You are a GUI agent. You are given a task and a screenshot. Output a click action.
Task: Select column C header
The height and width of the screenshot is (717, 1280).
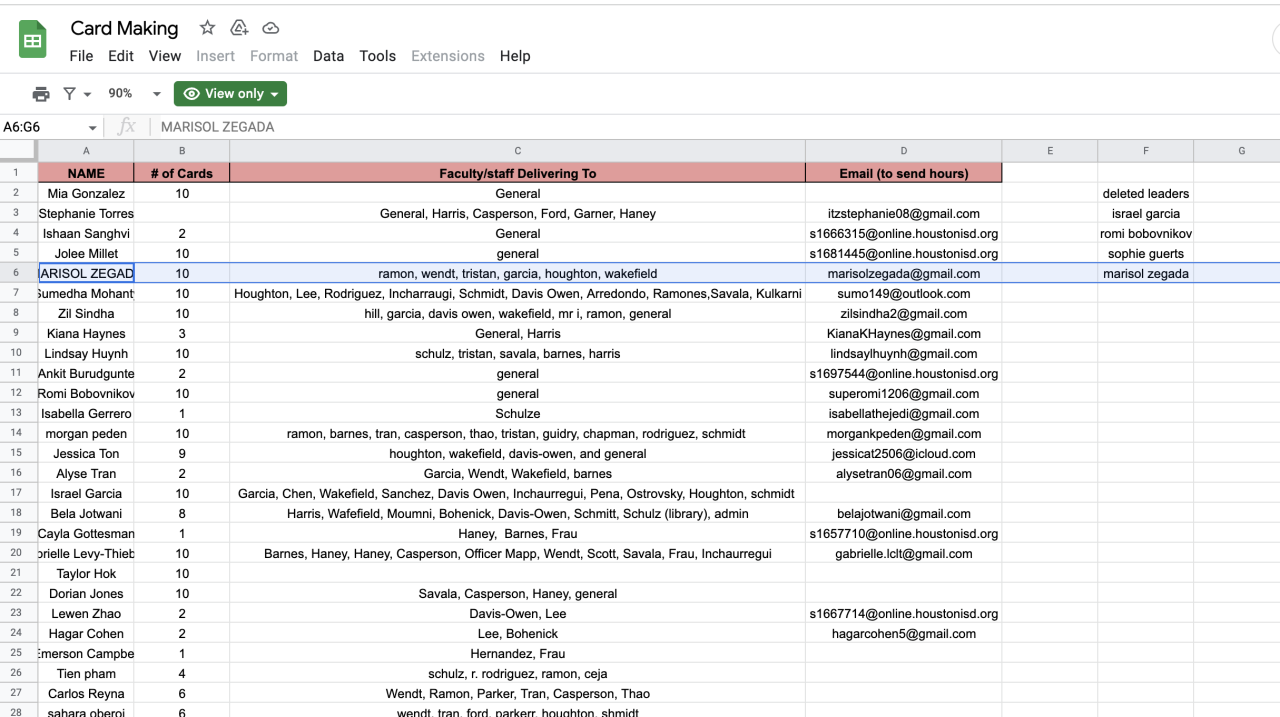pyautogui.click(x=517, y=151)
